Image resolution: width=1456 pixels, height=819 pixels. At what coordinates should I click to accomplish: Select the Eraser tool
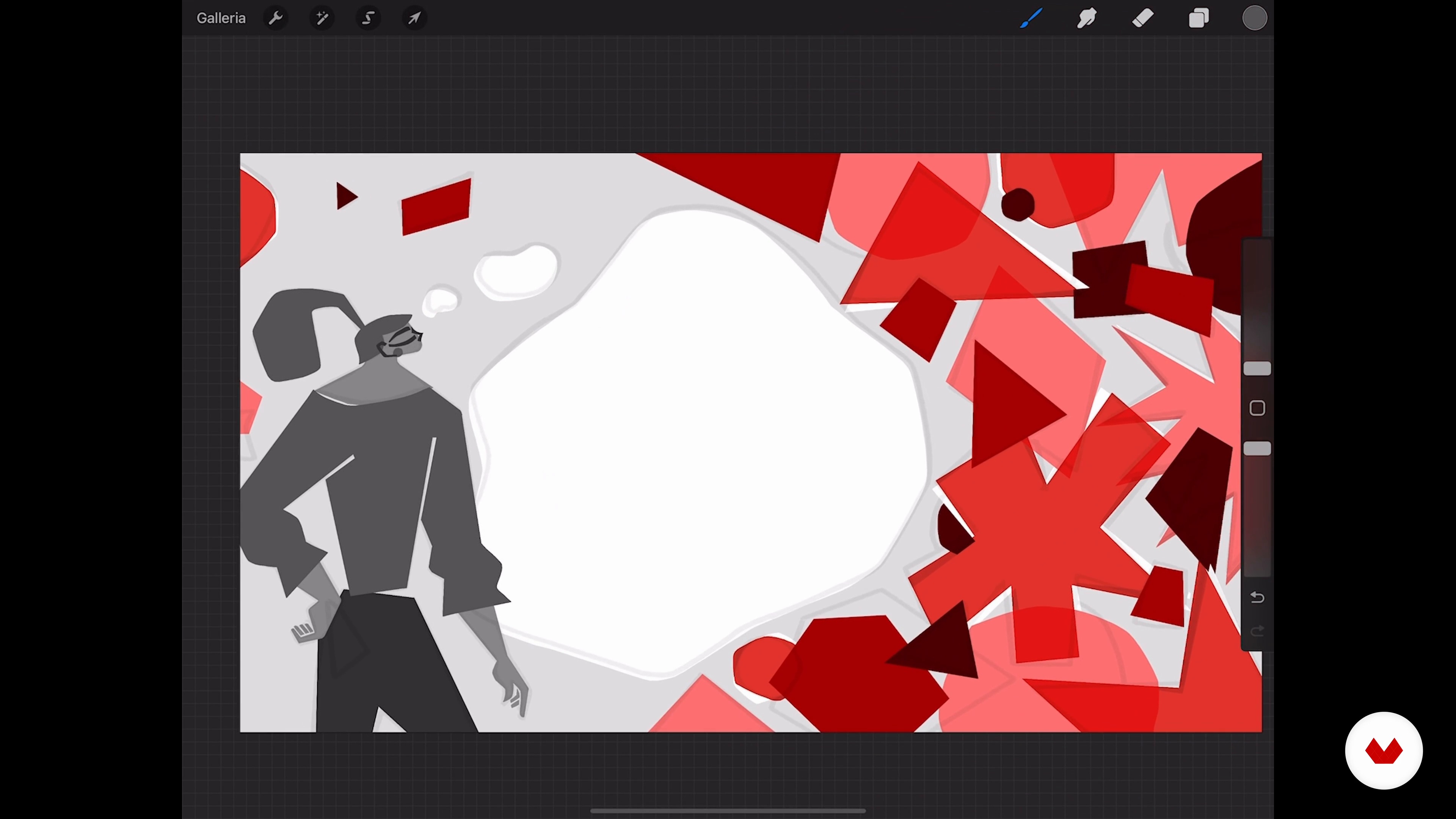1142,18
